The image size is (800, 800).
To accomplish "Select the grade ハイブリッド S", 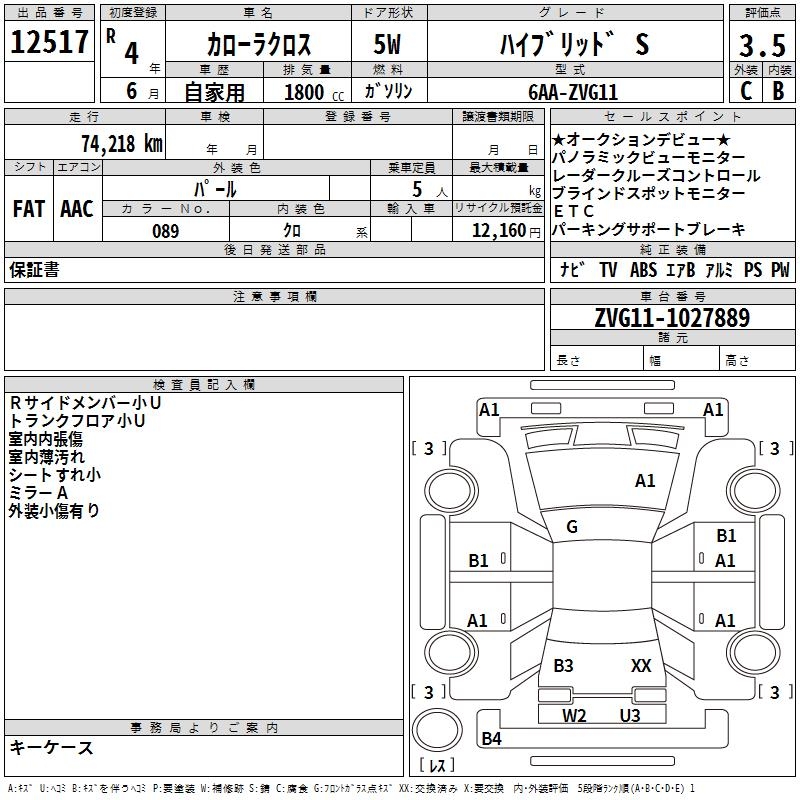I will pyautogui.click(x=574, y=44).
